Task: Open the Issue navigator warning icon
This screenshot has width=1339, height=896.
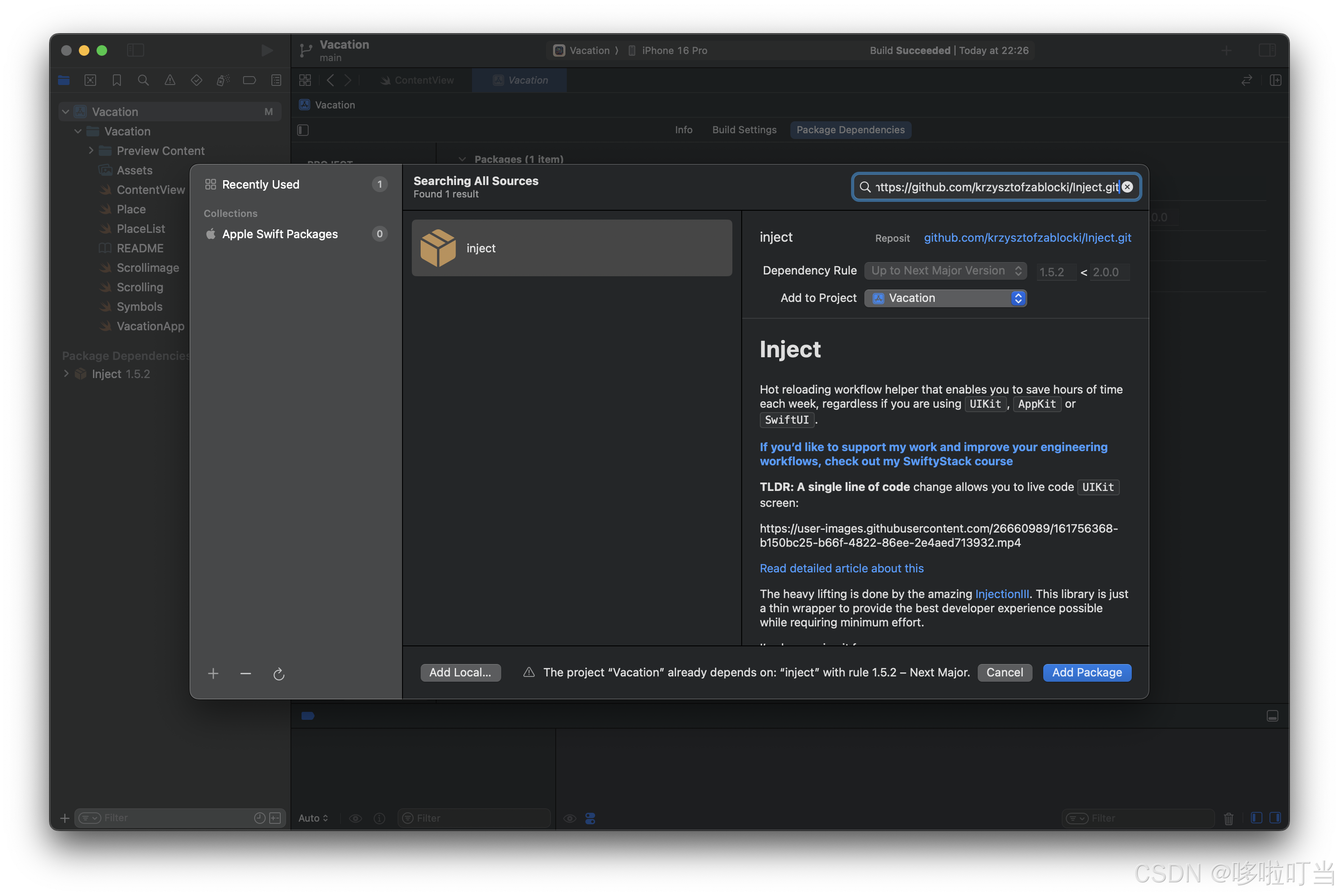Action: click(170, 81)
